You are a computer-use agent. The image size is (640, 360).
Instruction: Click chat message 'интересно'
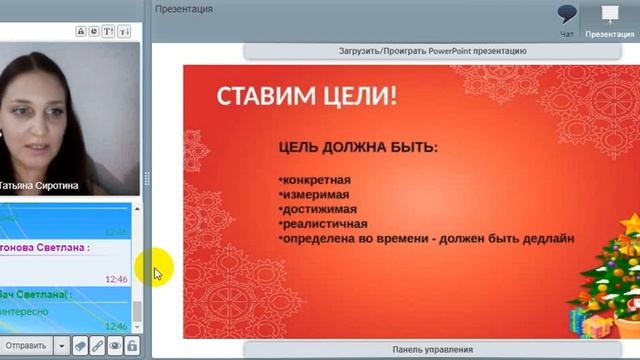pyautogui.click(x=24, y=311)
